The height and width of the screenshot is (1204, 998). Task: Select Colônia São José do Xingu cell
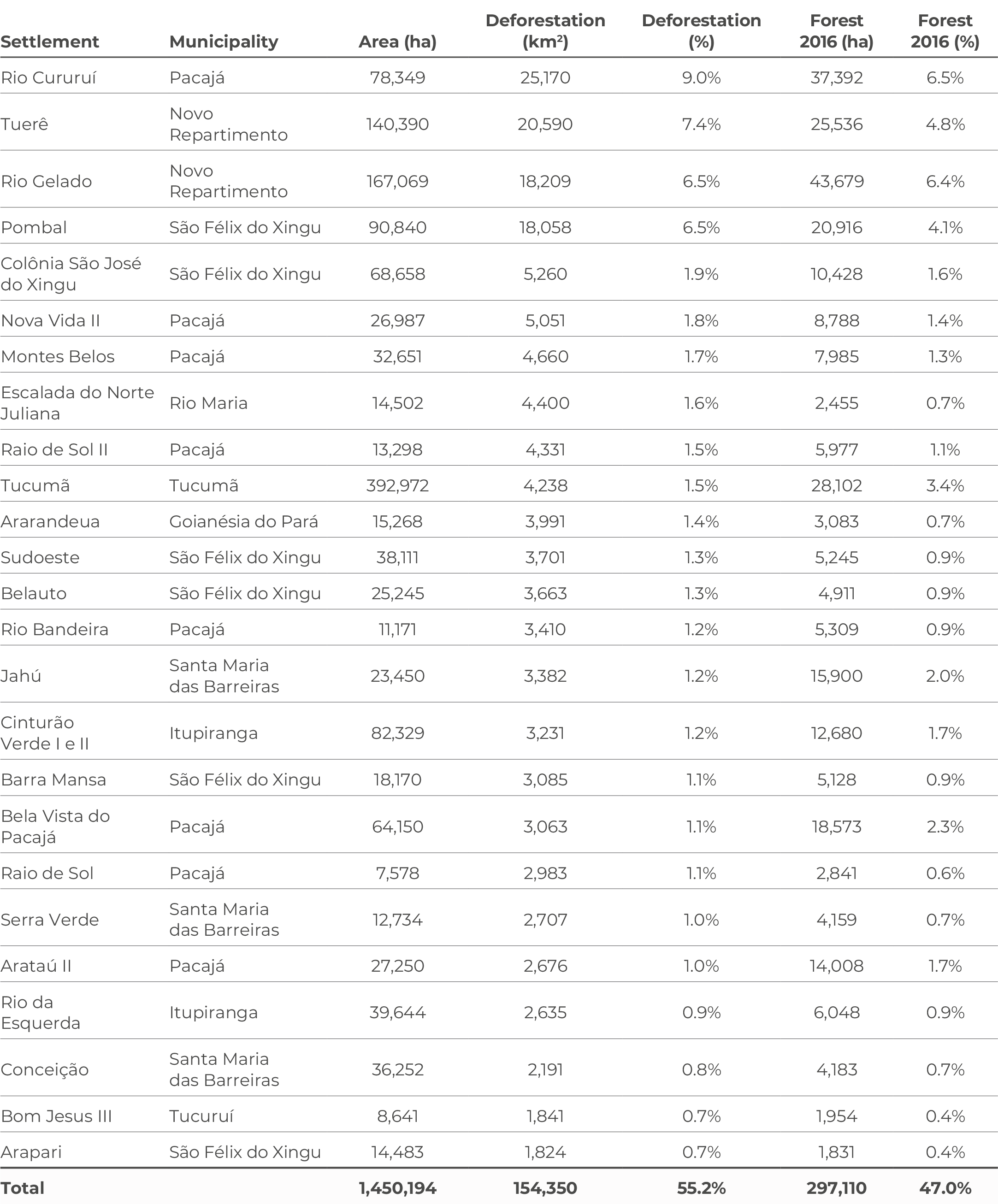click(x=71, y=274)
